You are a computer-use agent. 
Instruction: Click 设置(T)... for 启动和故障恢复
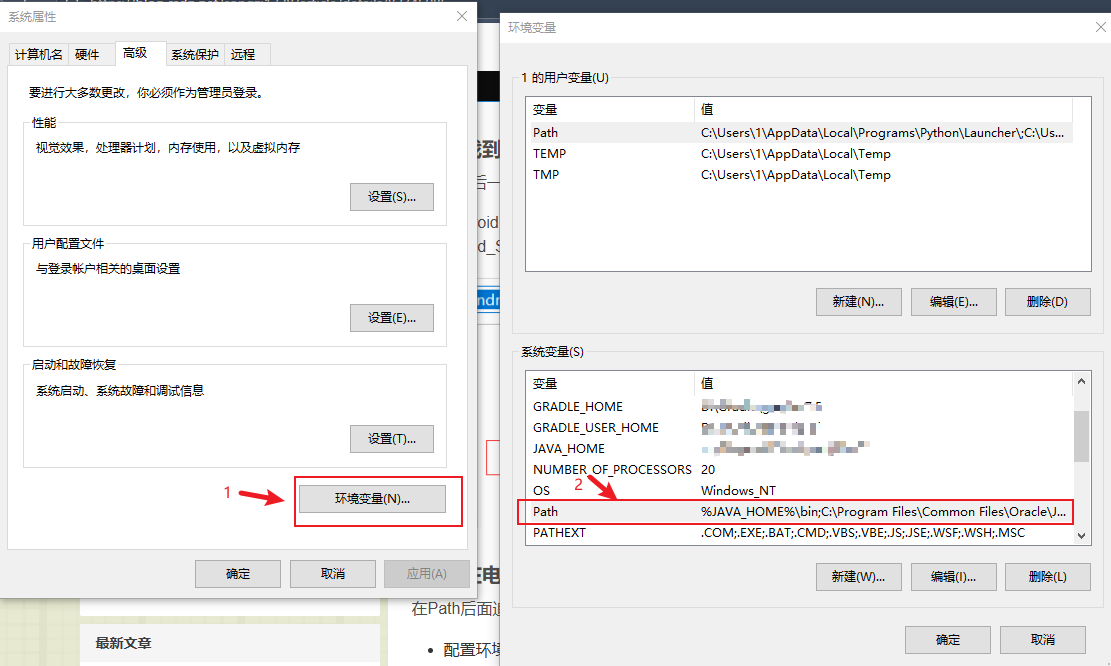pyautogui.click(x=392, y=439)
